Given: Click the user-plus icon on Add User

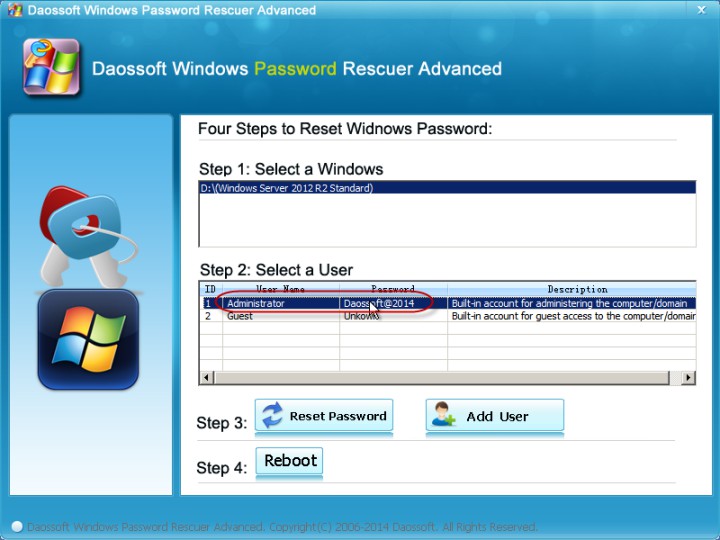Looking at the screenshot, I should (444, 414).
